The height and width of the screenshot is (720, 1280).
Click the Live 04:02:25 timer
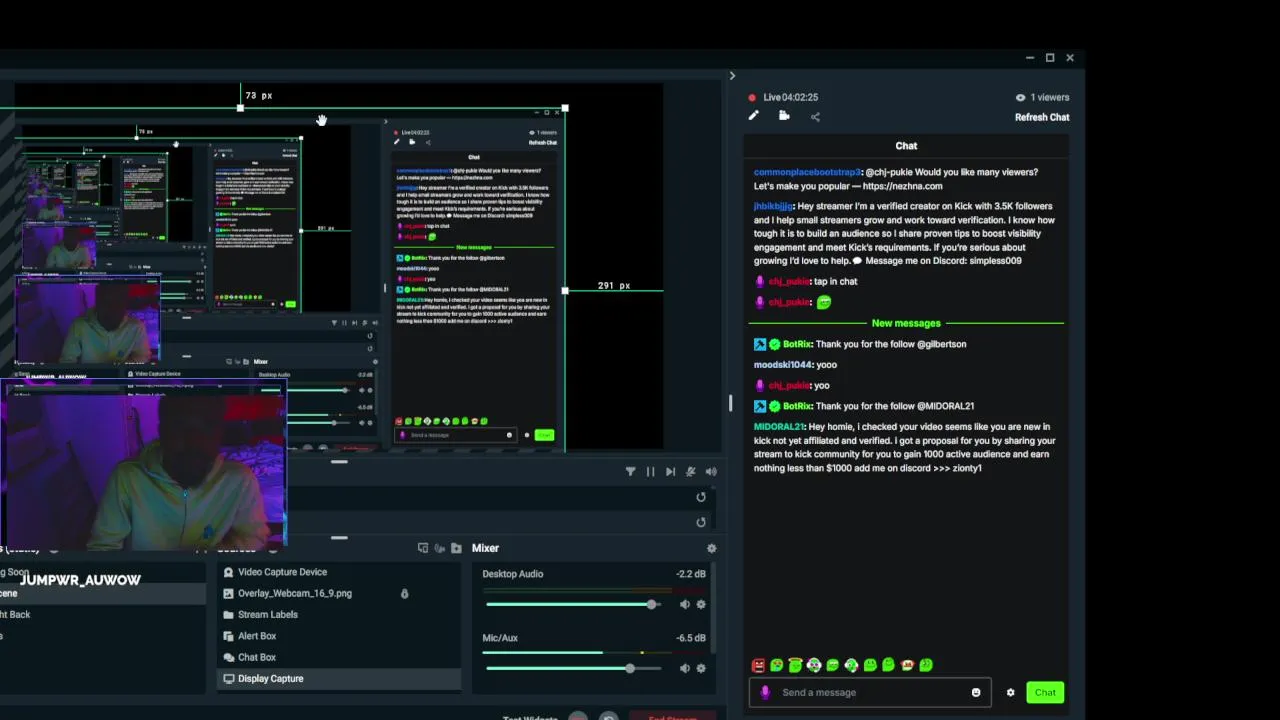tap(790, 97)
